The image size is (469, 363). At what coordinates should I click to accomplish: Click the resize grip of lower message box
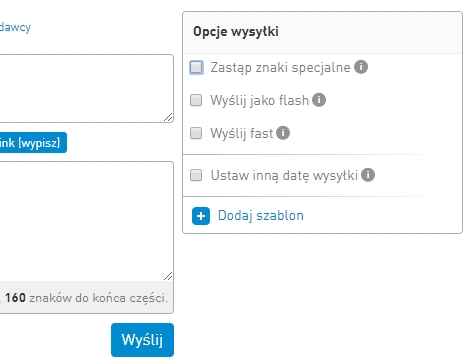click(168, 276)
